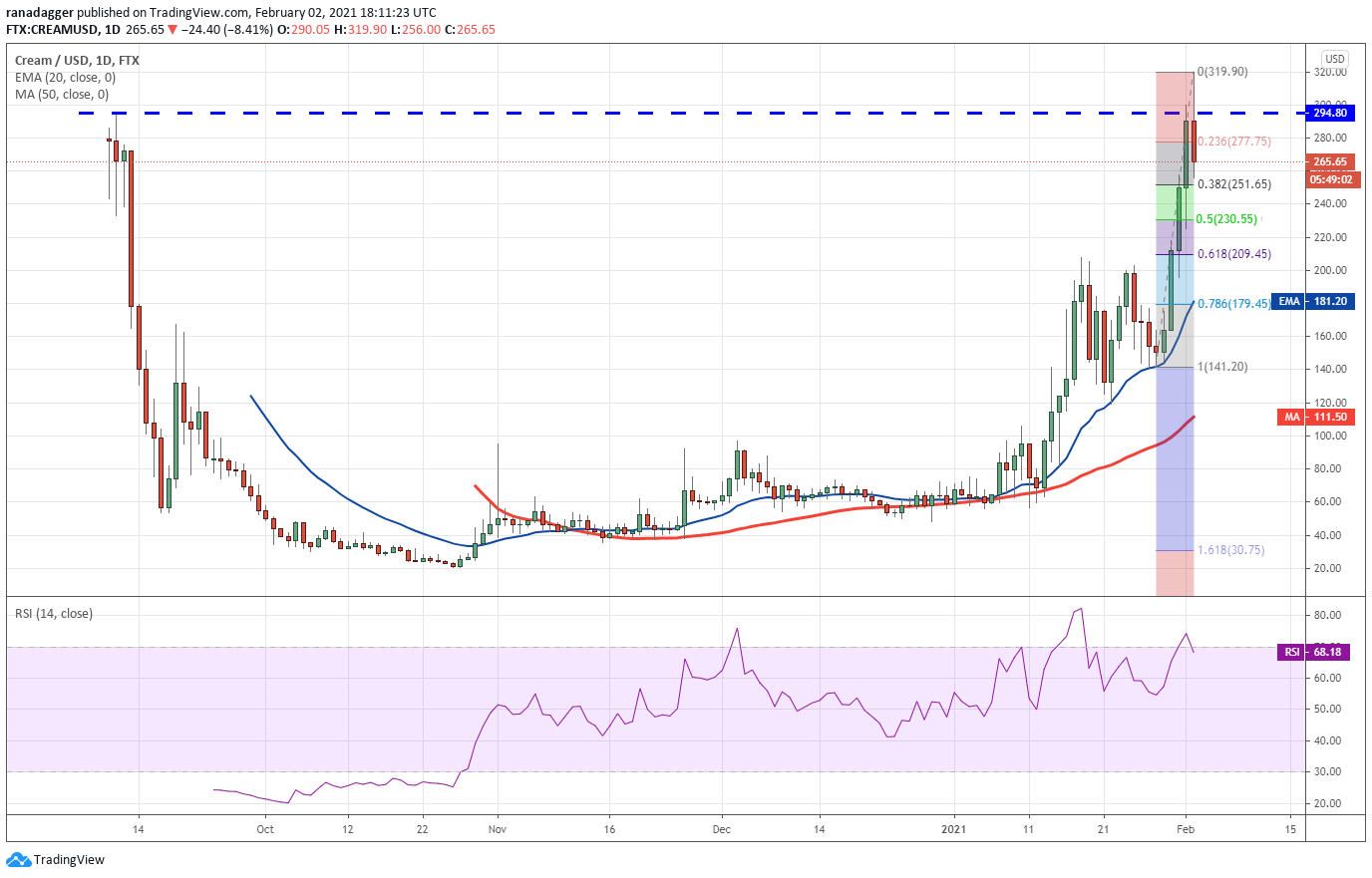Click the TradingView logo at bottom left
1372x878 pixels.
click(56, 860)
